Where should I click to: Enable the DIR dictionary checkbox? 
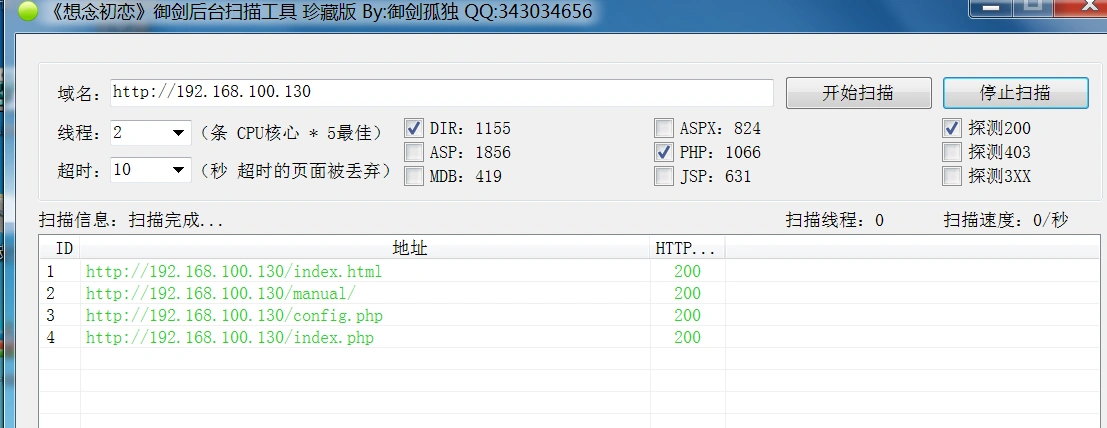point(414,128)
